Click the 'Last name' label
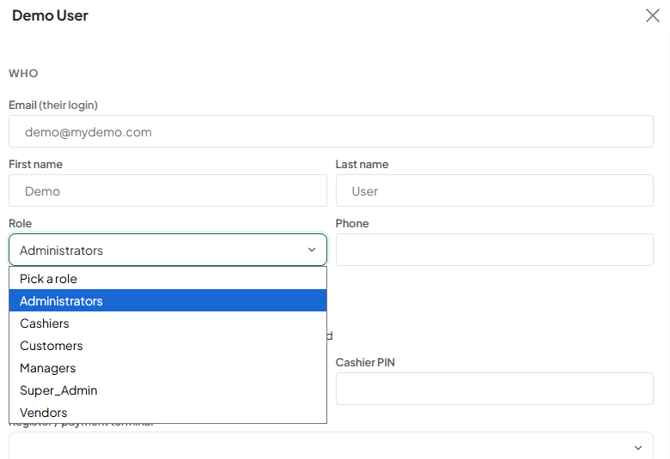Image resolution: width=670 pixels, height=459 pixels. pyautogui.click(x=362, y=164)
